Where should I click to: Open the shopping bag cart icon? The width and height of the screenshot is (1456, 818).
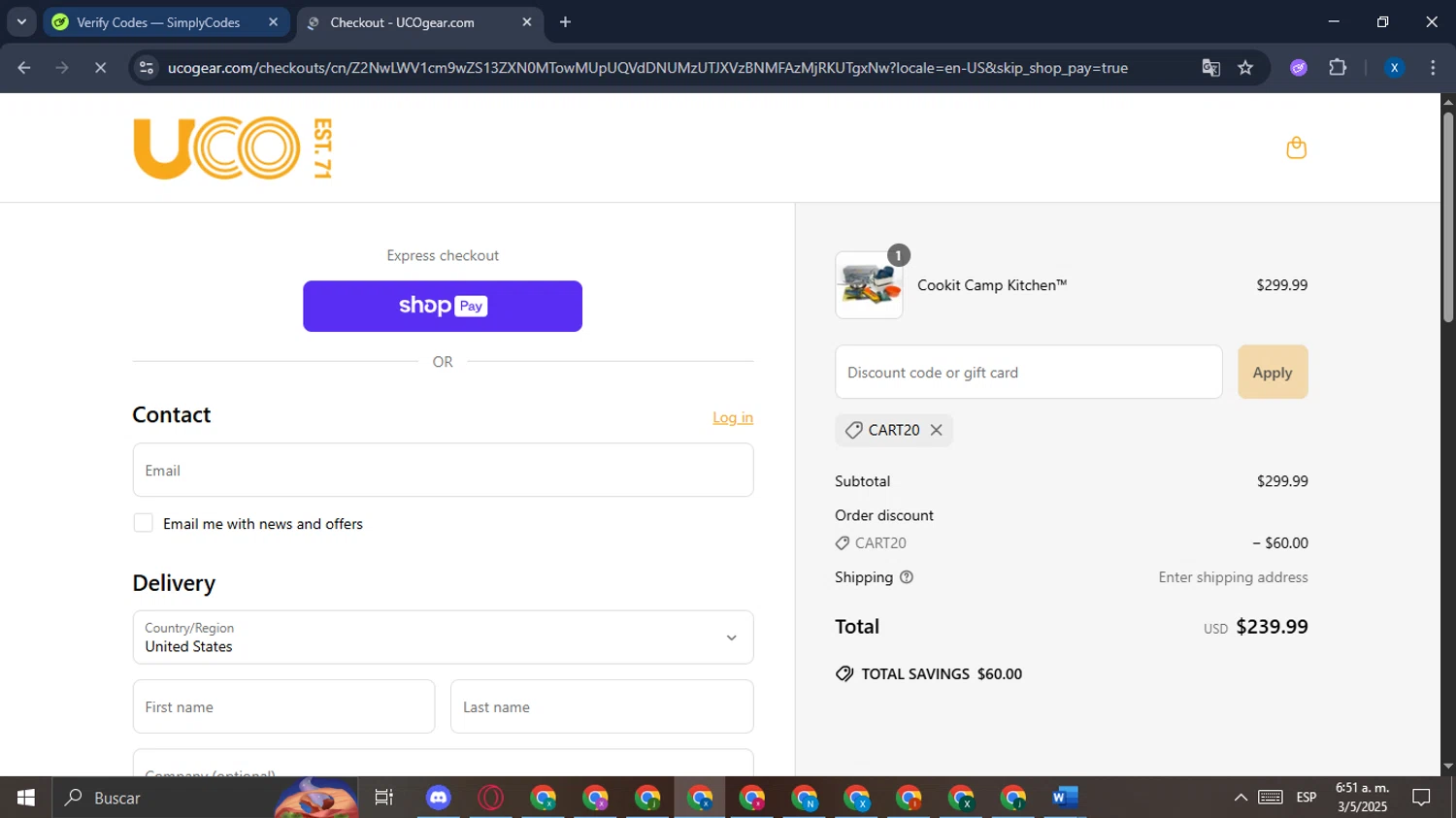point(1296,147)
